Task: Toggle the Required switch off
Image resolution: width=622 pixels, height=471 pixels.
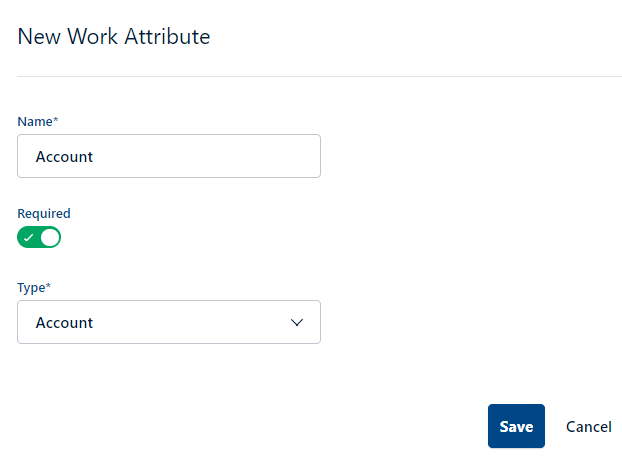Action: (39, 237)
